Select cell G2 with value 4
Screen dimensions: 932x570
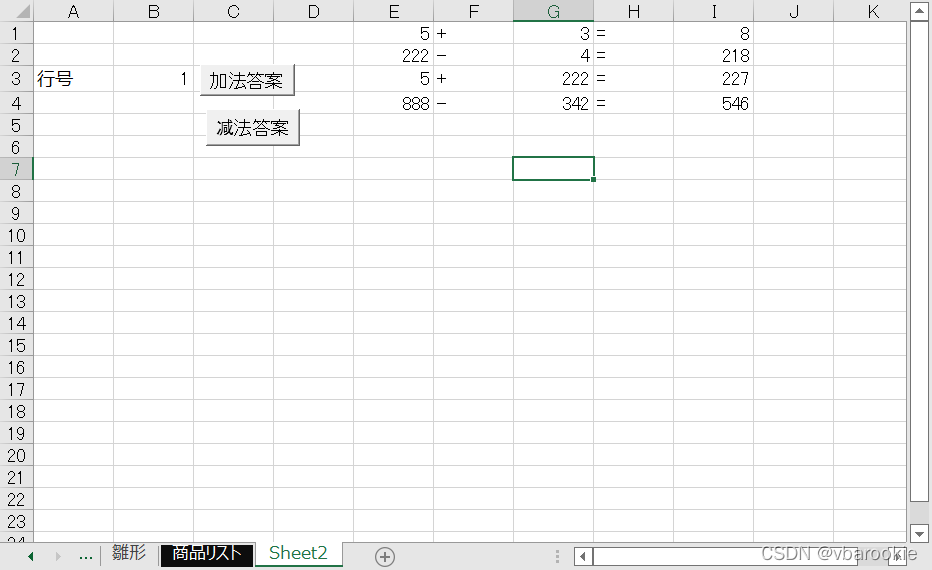[553, 55]
